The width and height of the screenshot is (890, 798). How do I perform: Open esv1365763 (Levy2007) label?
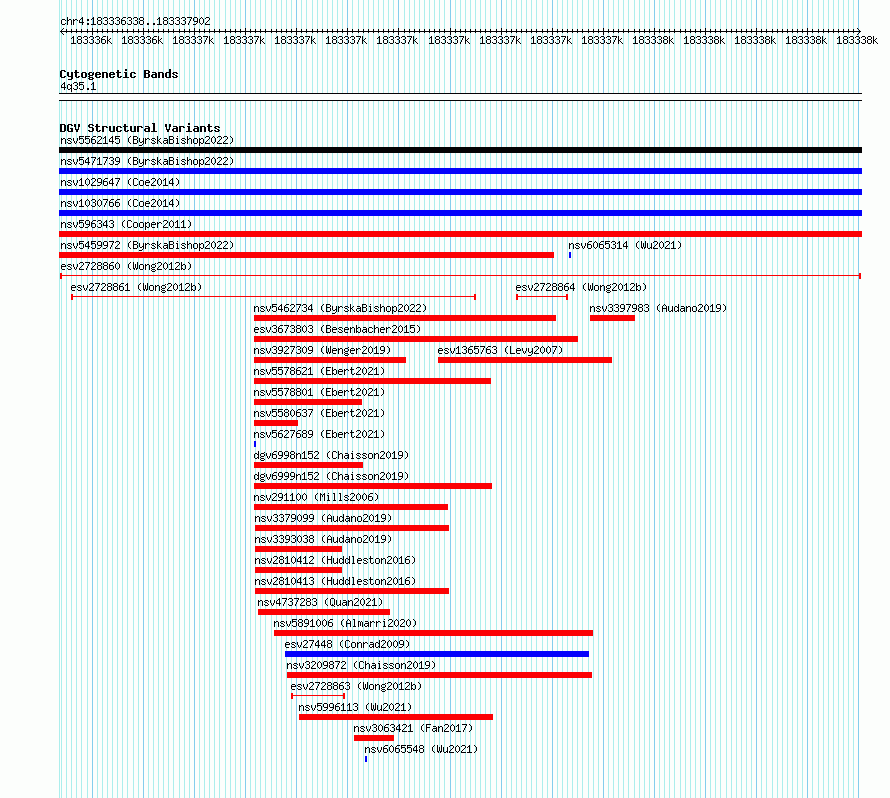tap(500, 350)
